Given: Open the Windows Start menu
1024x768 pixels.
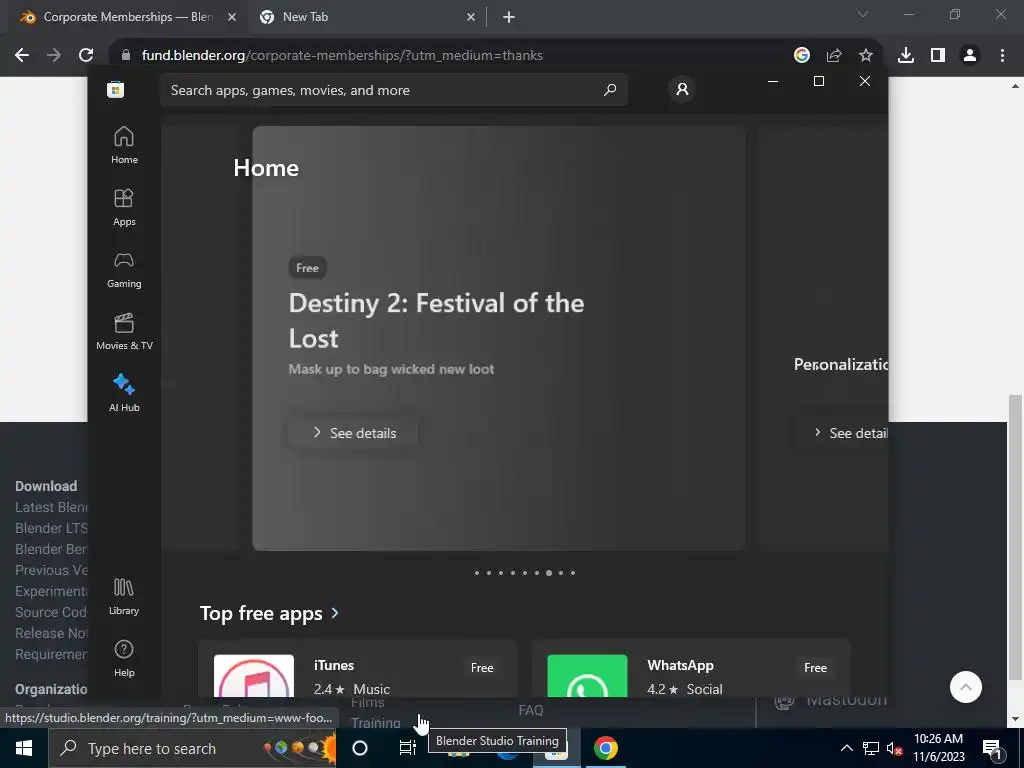Looking at the screenshot, I should (x=24, y=748).
